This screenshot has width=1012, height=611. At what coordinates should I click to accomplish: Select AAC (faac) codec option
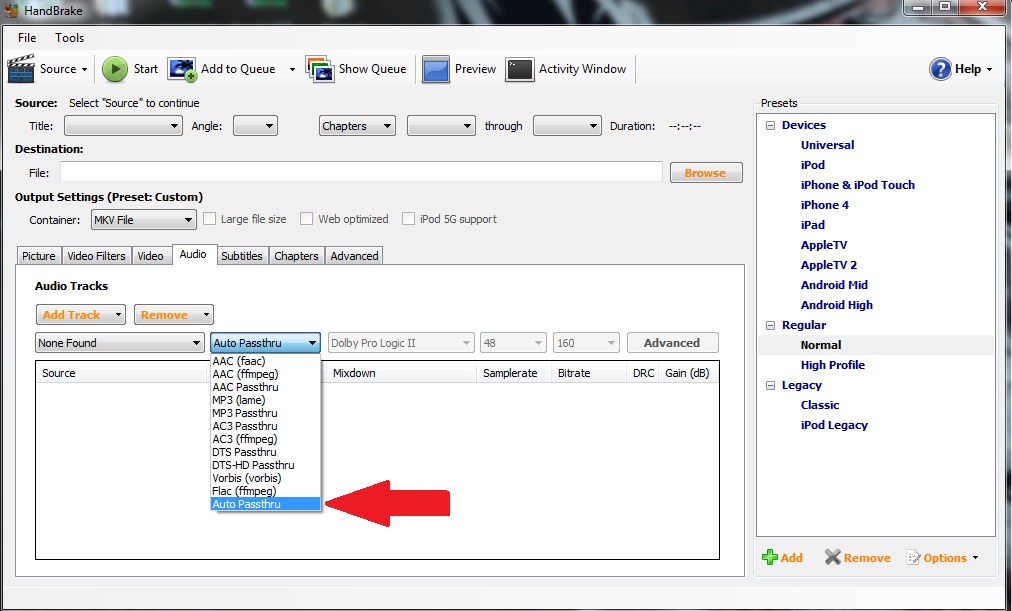[x=265, y=361]
